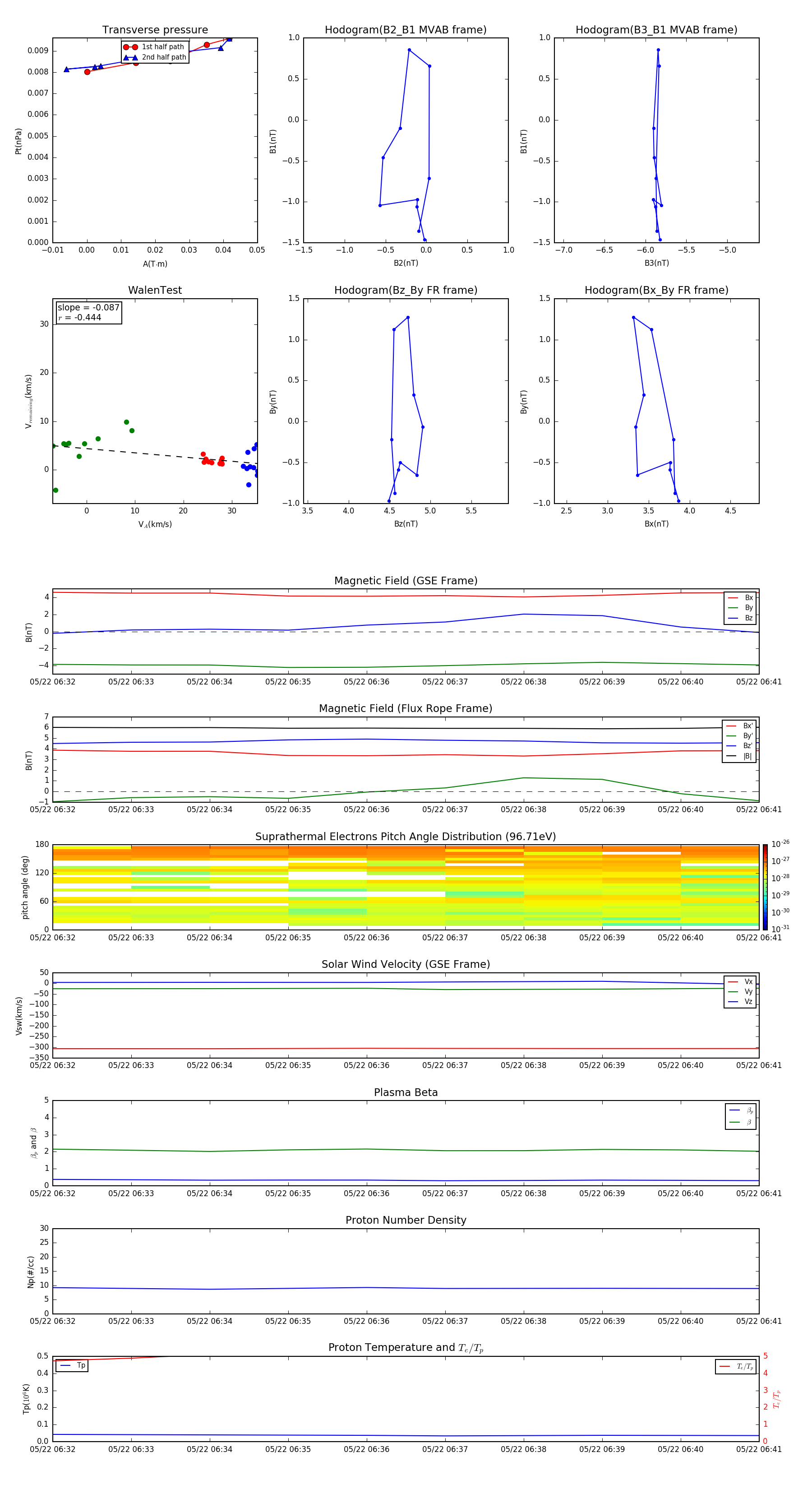Click the 10^-31 colorbar tick label

click(x=780, y=929)
